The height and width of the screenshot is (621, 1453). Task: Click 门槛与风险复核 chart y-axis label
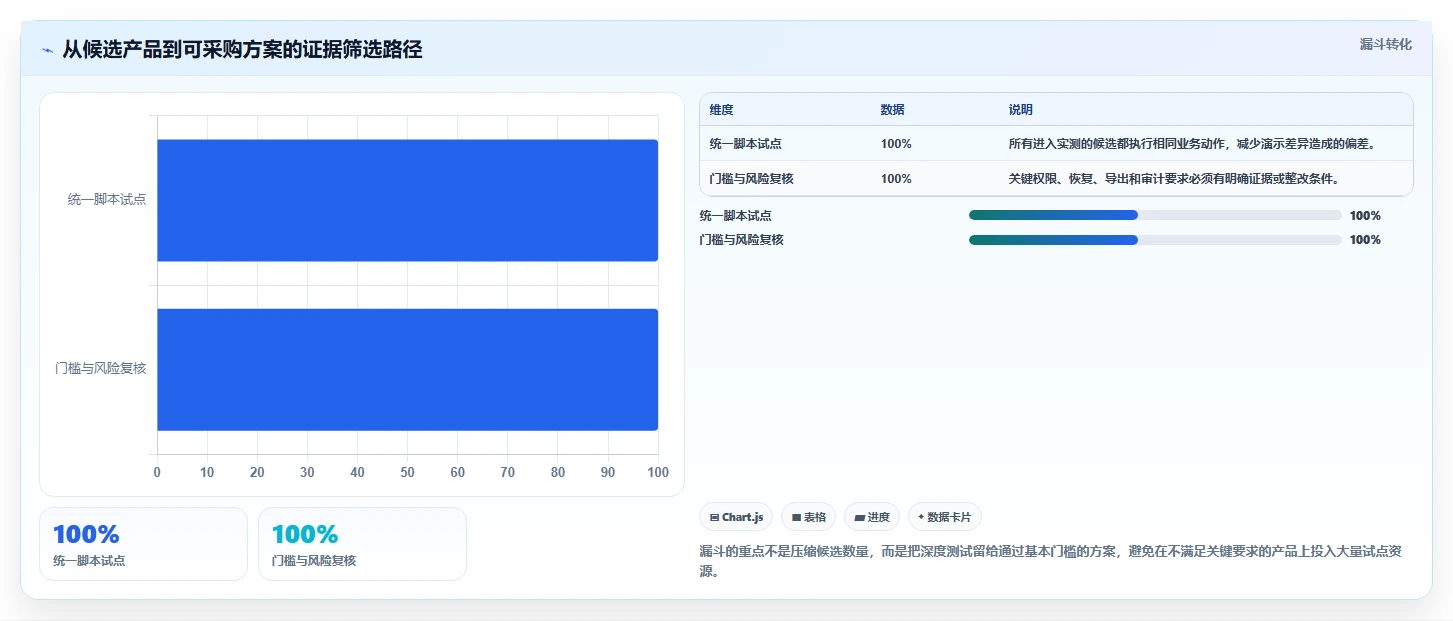101,368
